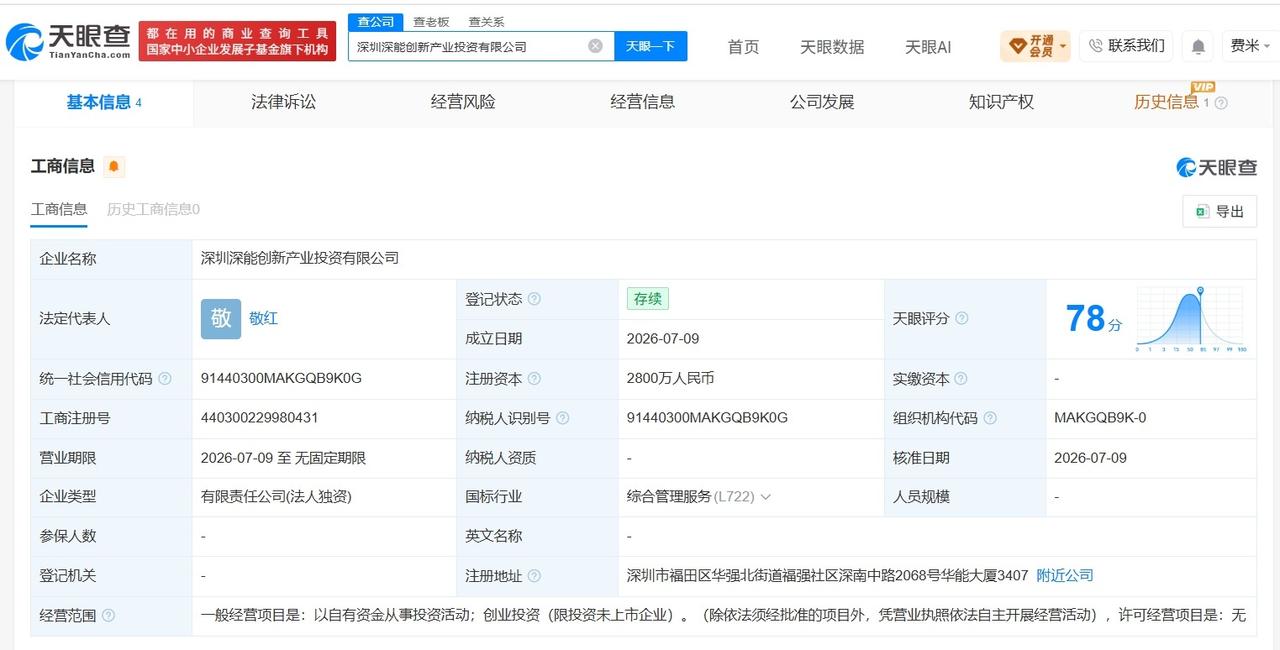Expand the 综合管理服务 (L722) industry chevron
Screen dimensions: 1280x650
pos(766,497)
